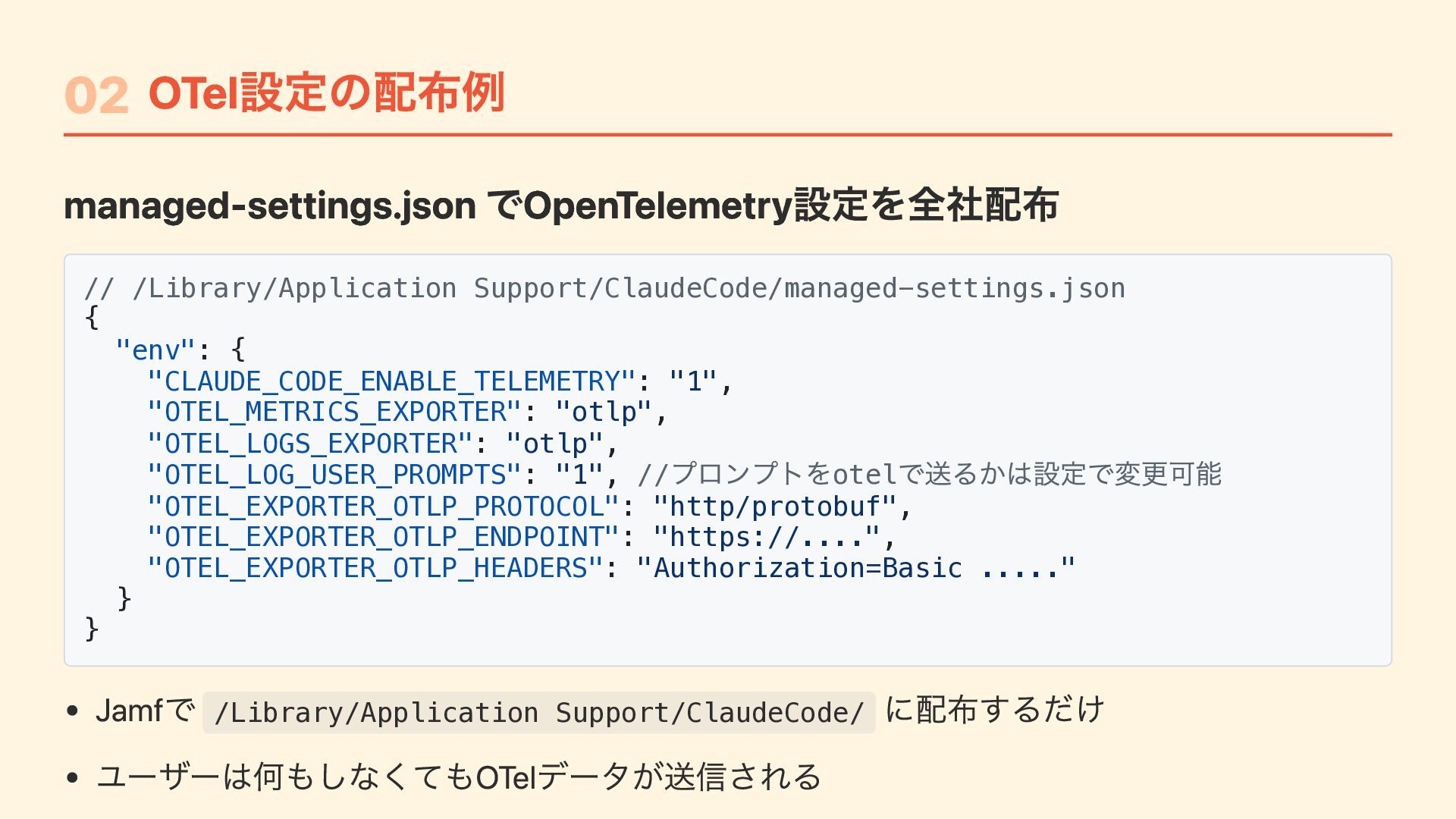Image resolution: width=1456 pixels, height=819 pixels.
Task: Click the "http/protobuf" value
Action: 775,507
